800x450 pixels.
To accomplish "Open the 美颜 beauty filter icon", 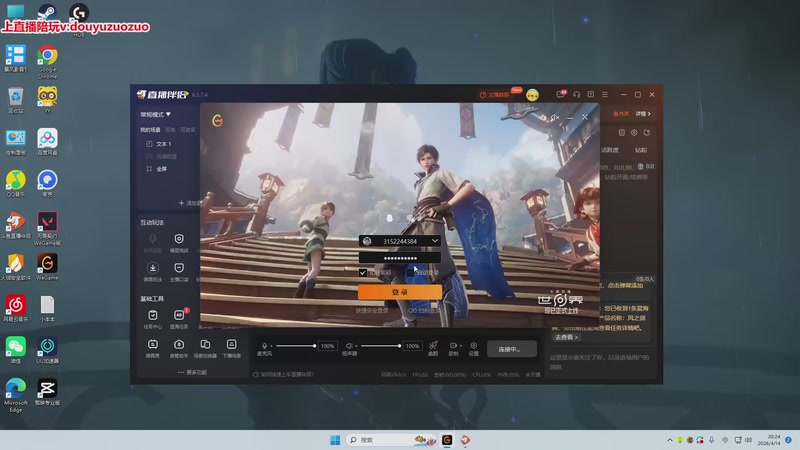I will point(433,346).
